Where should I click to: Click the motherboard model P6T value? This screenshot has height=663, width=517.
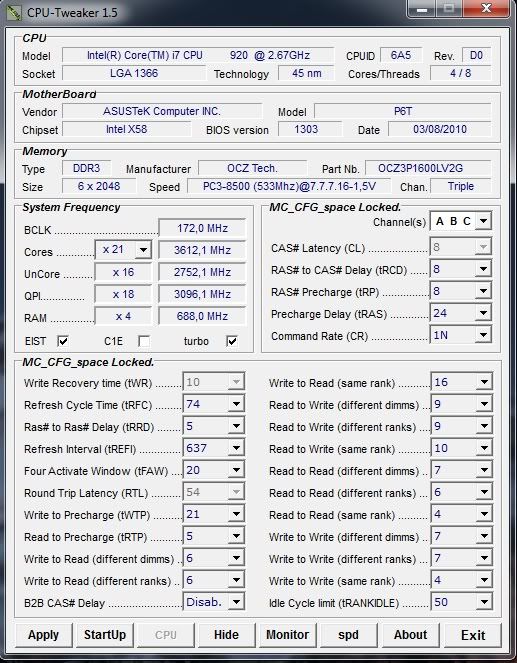pos(403,111)
